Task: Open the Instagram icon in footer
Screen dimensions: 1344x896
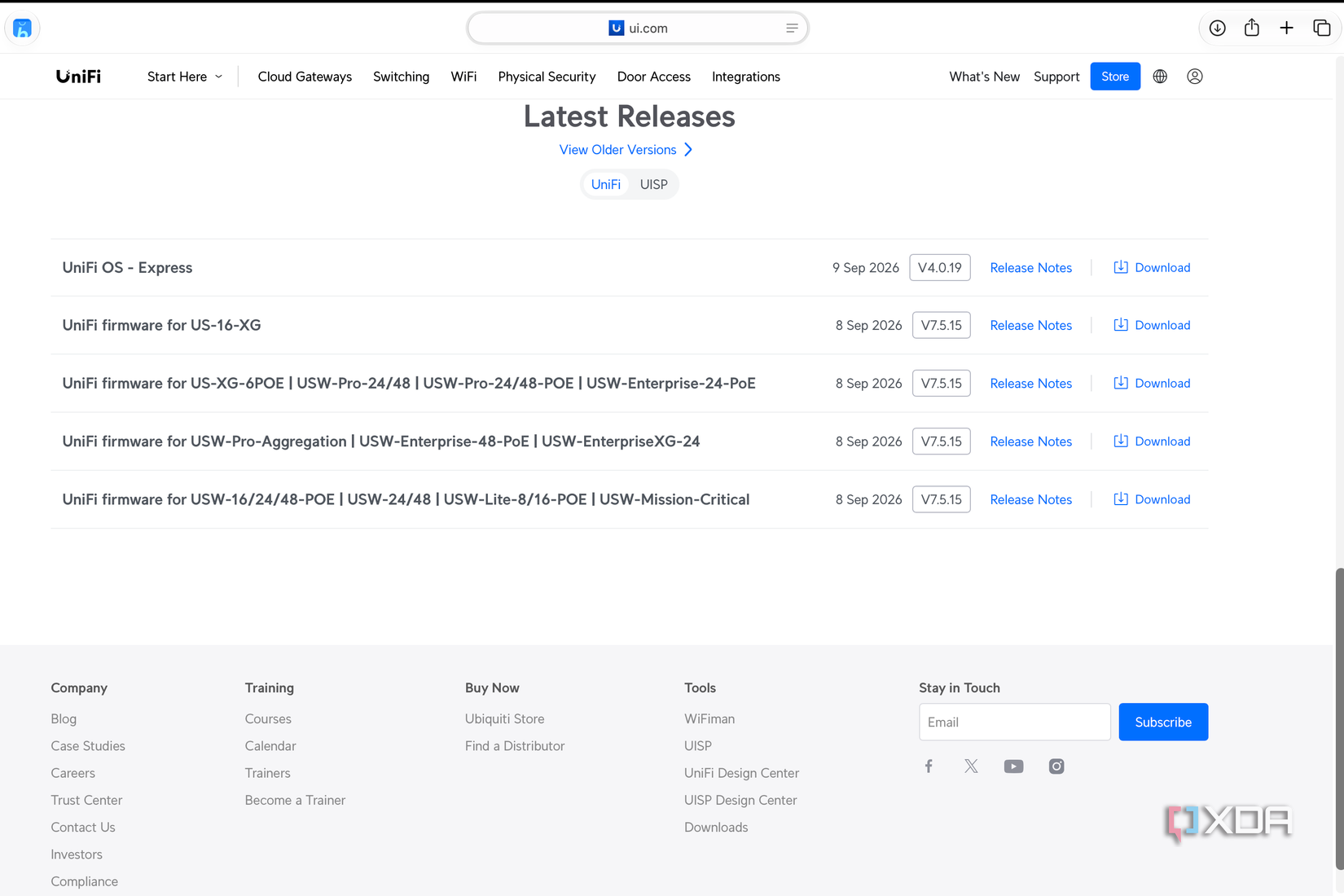Action: click(x=1056, y=766)
